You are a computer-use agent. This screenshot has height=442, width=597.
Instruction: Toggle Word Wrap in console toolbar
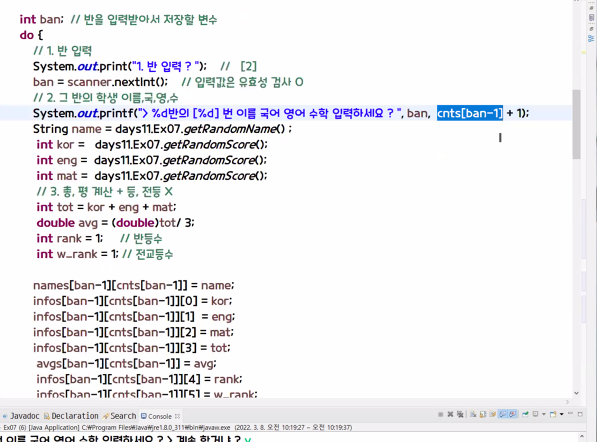tap(493, 414)
